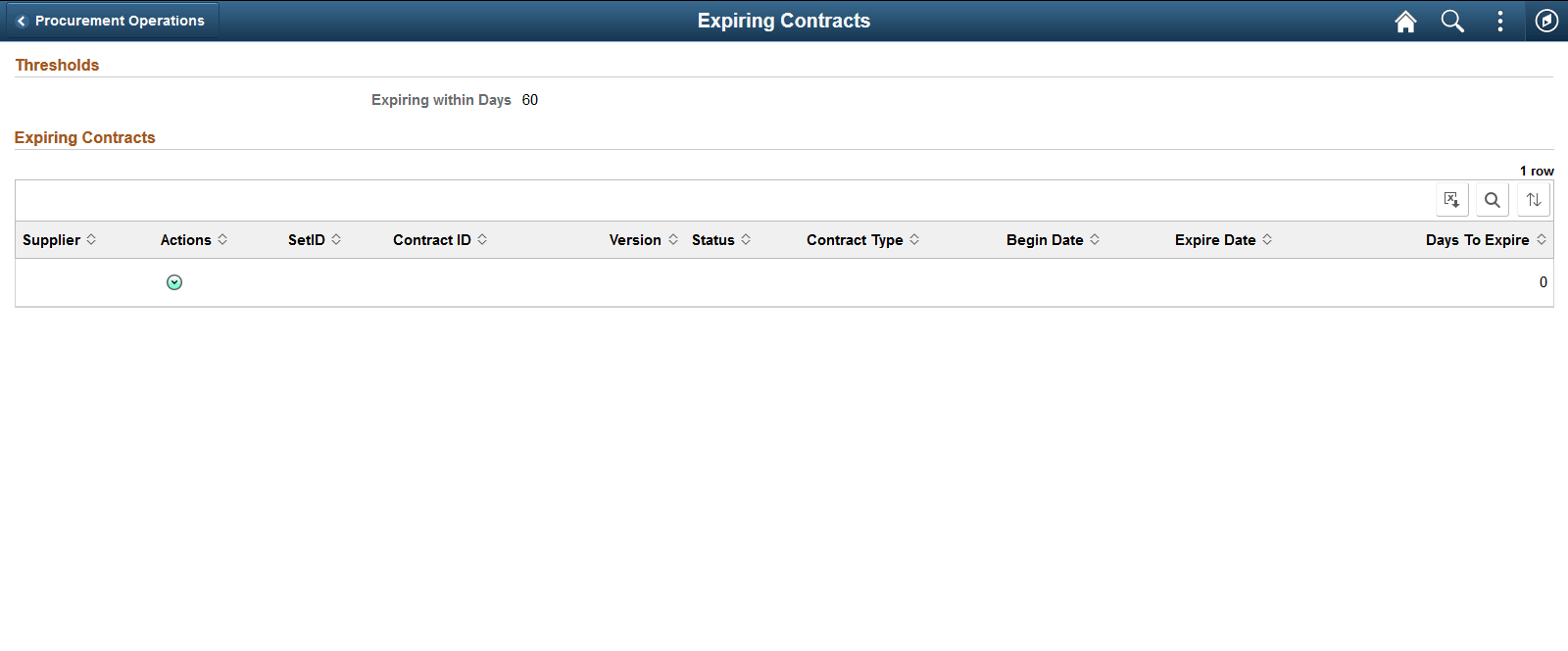Return to Procurement Operations

click(112, 20)
